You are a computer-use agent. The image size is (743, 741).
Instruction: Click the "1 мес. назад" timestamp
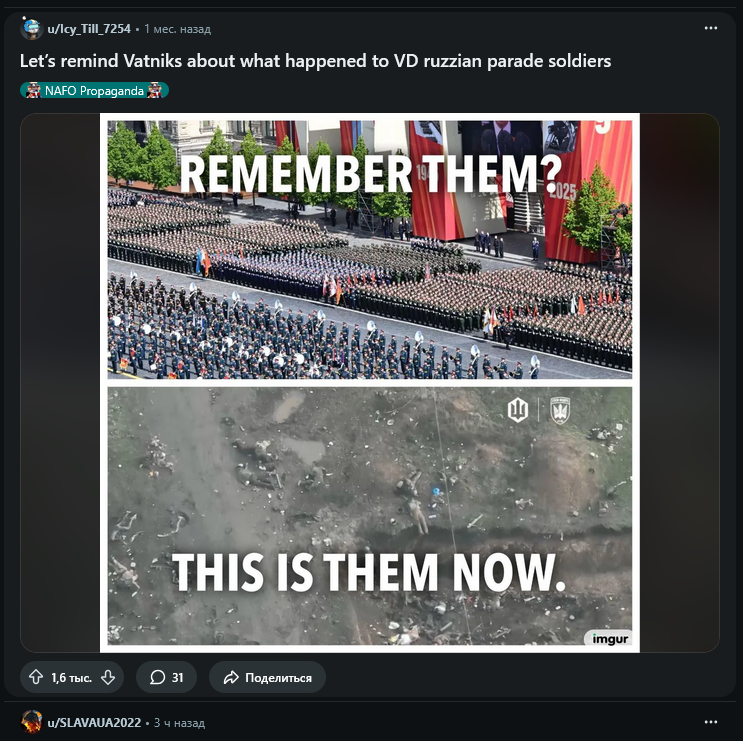177,29
